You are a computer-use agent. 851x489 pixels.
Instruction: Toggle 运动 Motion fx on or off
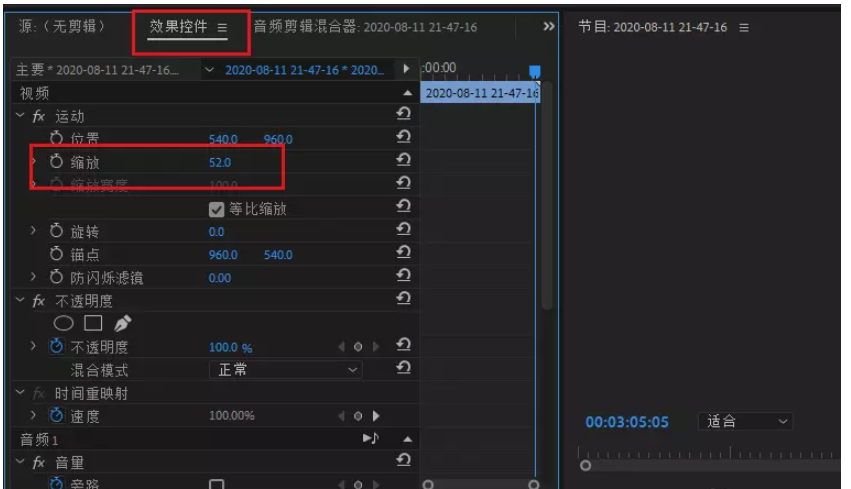tap(39, 116)
